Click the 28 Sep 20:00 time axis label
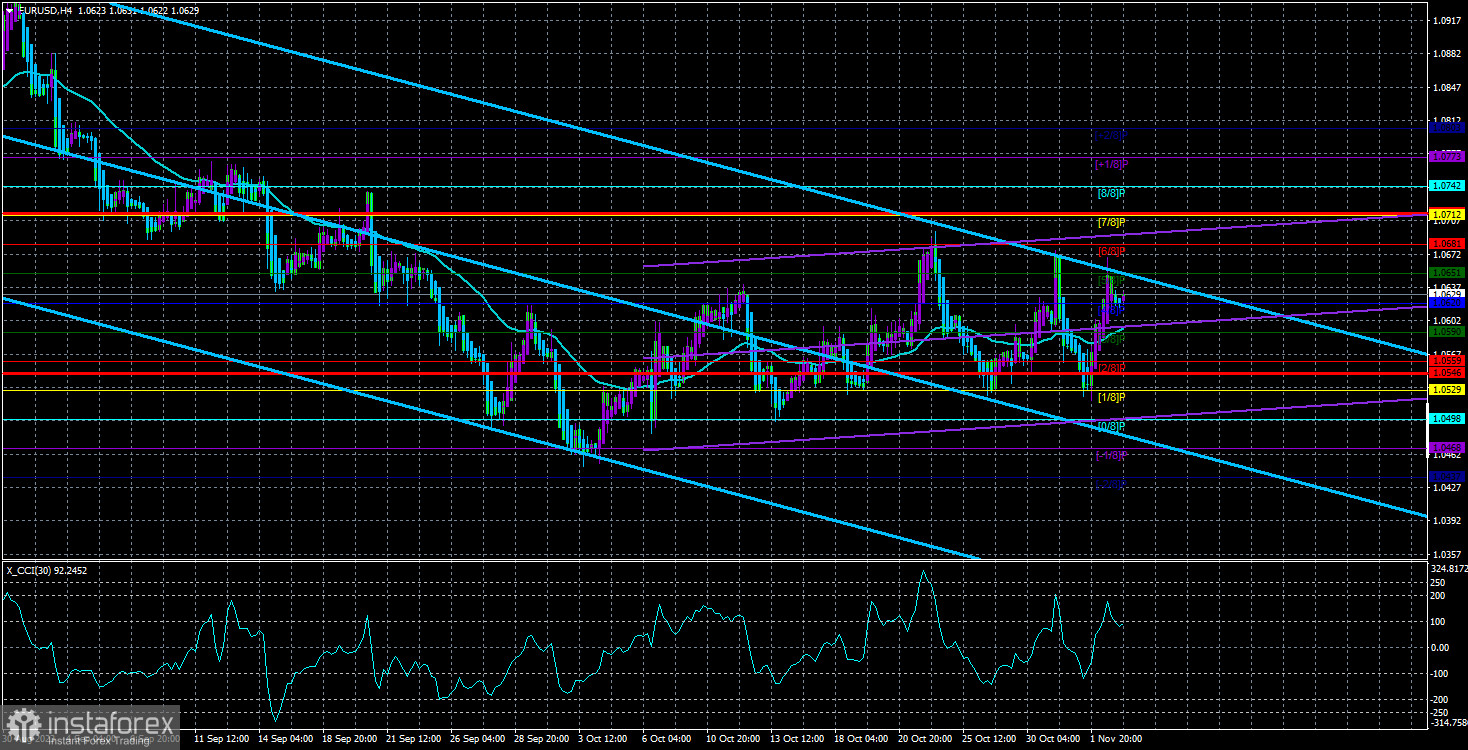 543,739
